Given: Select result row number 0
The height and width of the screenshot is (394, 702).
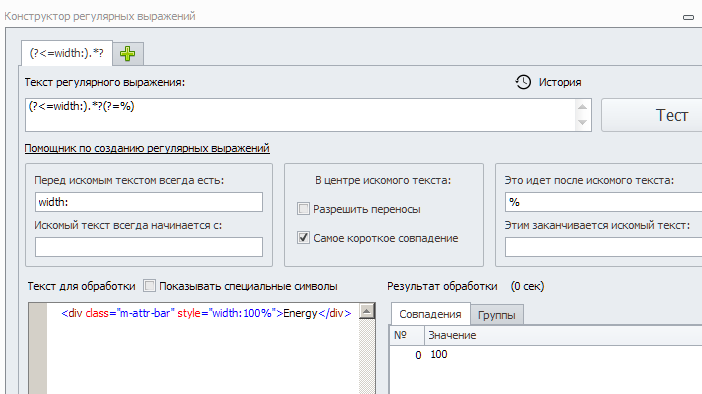Looking at the screenshot, I should coord(418,355).
